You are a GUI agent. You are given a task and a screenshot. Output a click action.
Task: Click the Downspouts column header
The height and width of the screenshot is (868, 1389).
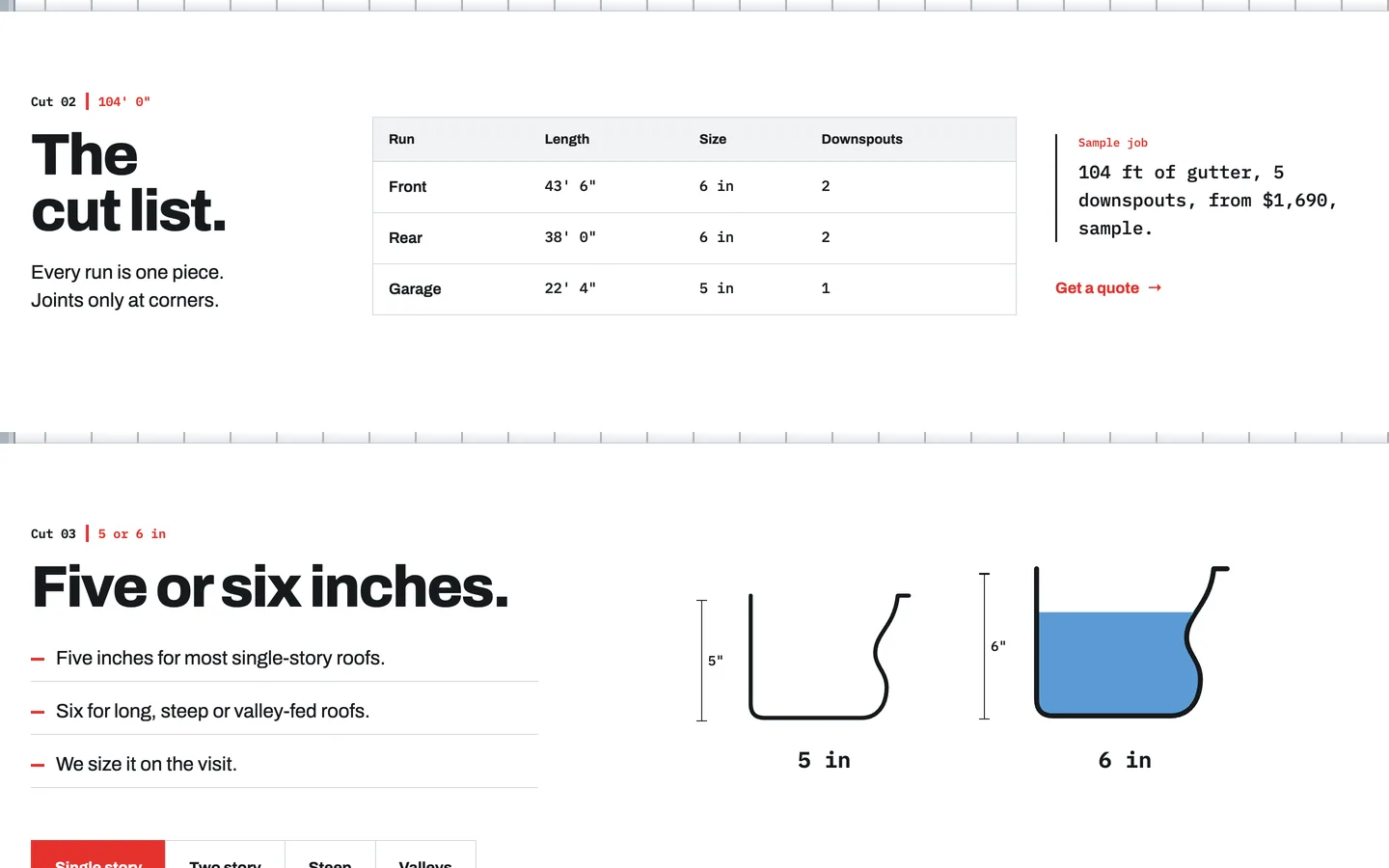coord(862,139)
